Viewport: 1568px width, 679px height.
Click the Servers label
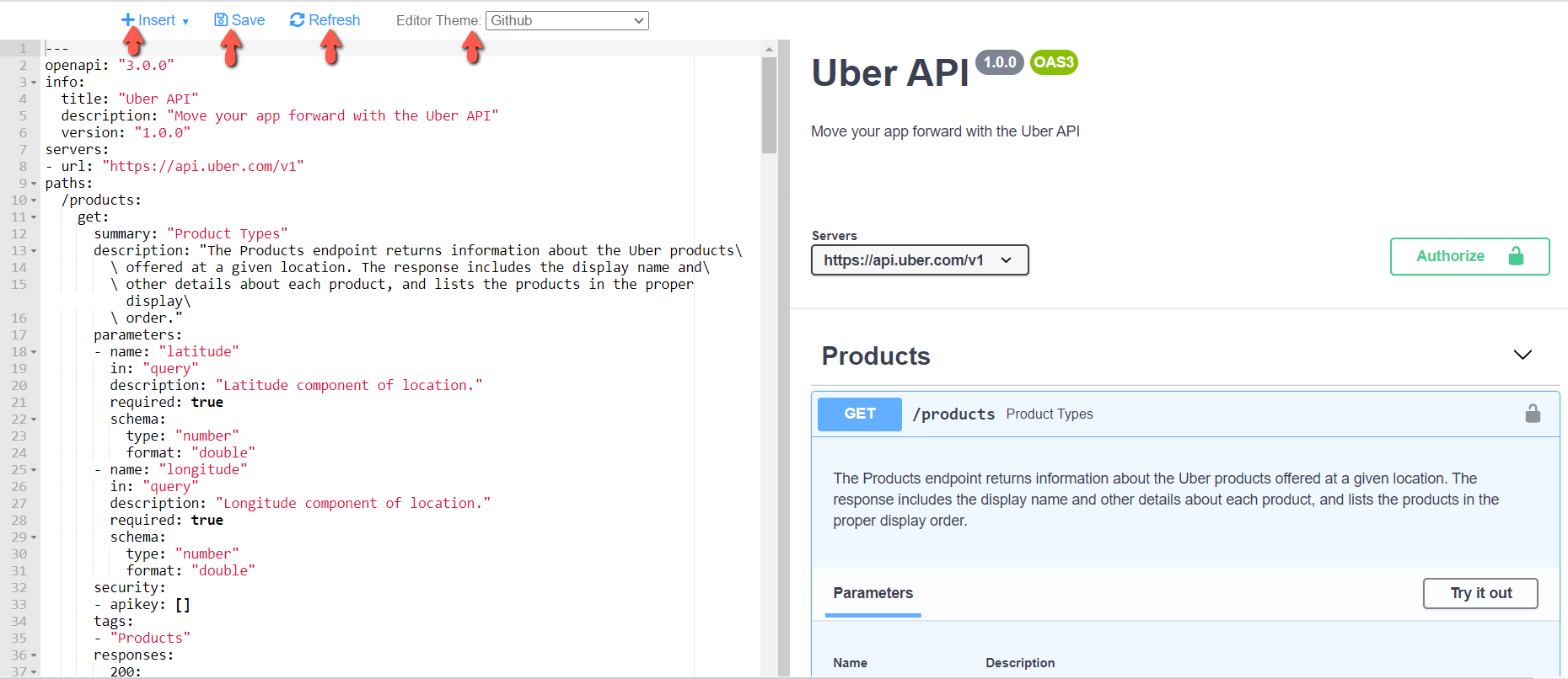click(834, 236)
